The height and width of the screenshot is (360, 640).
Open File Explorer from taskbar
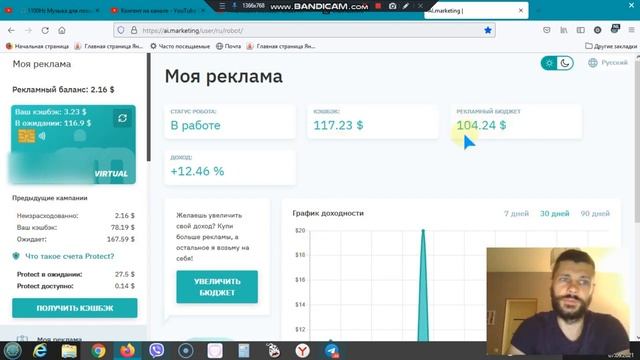69,351
